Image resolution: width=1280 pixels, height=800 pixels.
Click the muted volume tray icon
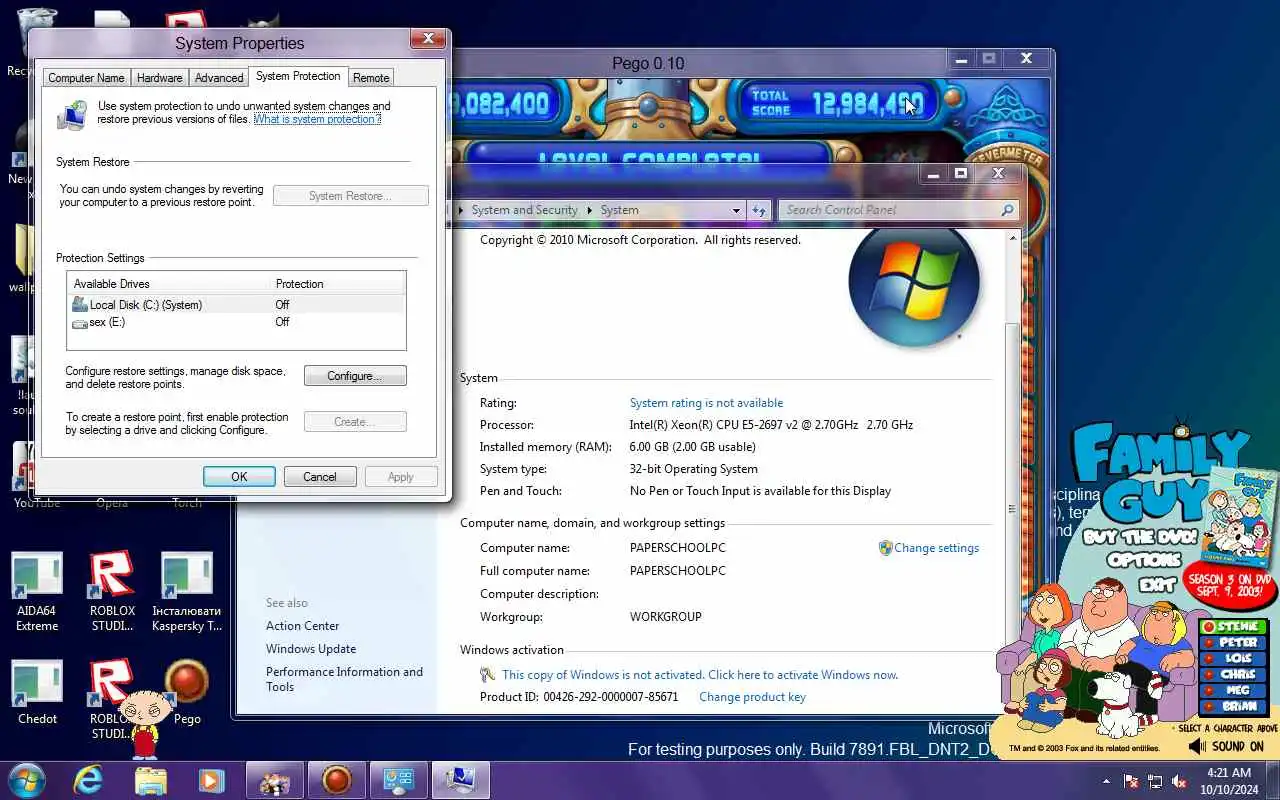pyautogui.click(x=1179, y=781)
